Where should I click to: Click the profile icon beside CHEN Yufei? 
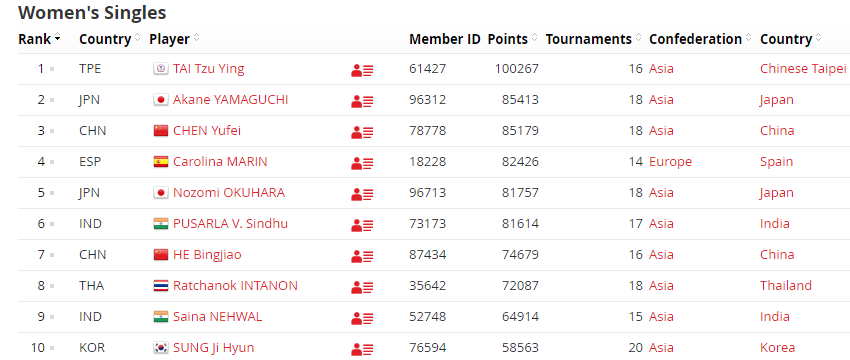click(362, 132)
